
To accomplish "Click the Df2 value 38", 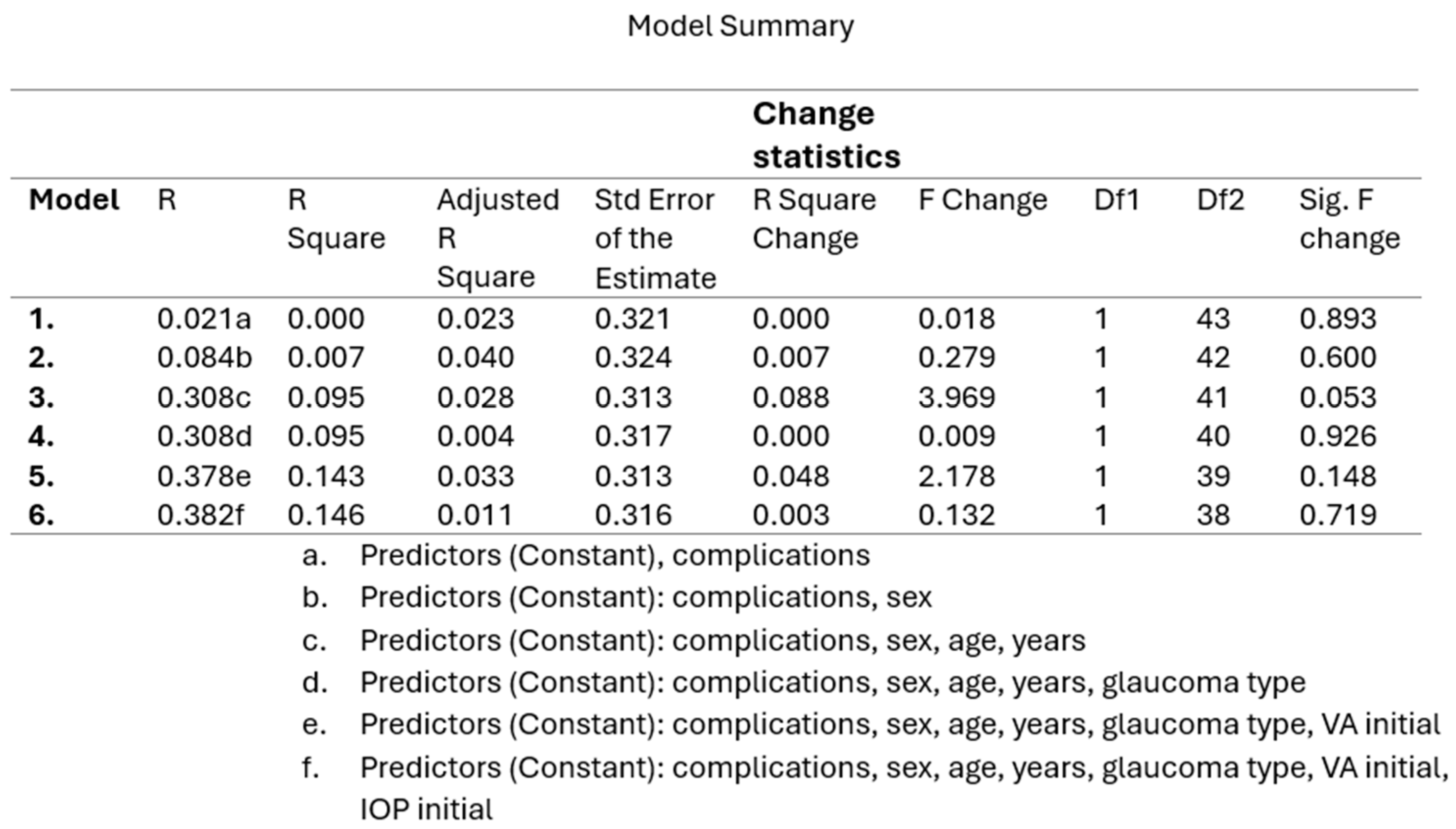I will (x=1213, y=515).
